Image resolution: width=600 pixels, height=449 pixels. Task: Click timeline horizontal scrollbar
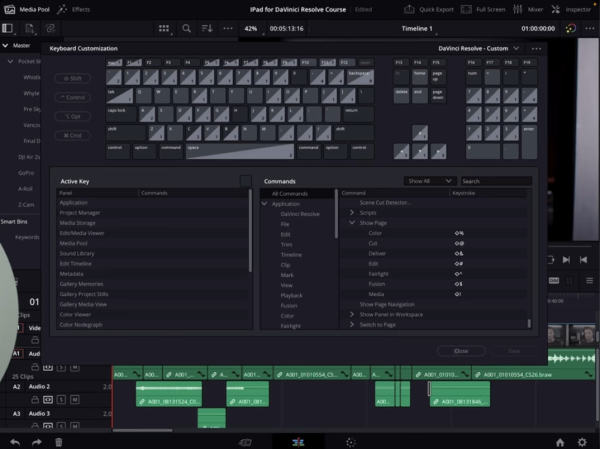[x=143, y=430]
